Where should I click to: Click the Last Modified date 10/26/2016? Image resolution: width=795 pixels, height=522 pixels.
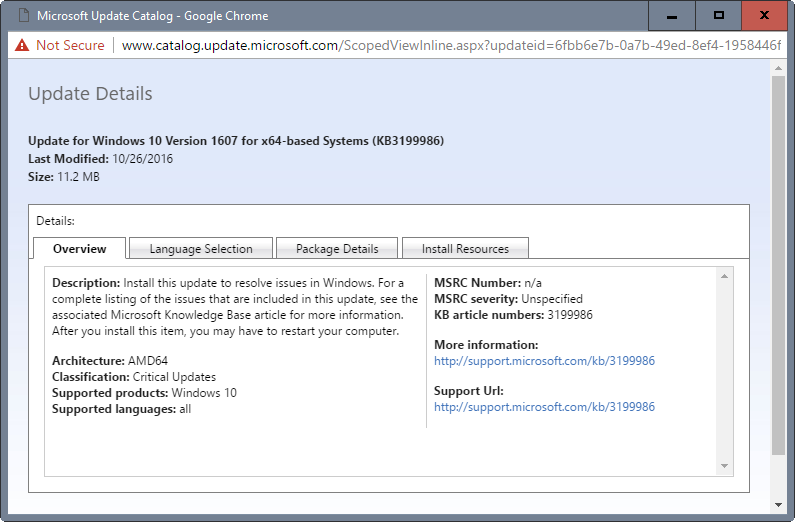142,159
